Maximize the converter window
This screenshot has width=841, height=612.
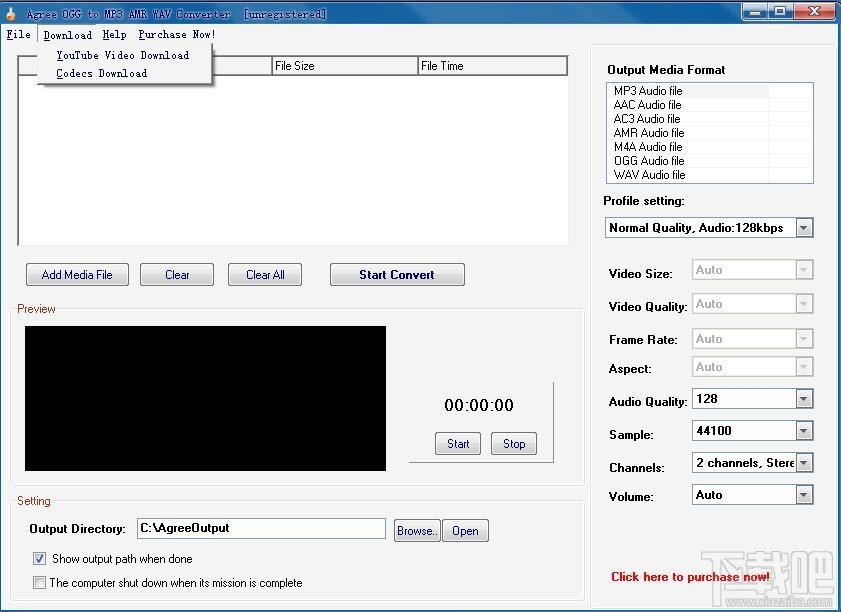[780, 12]
